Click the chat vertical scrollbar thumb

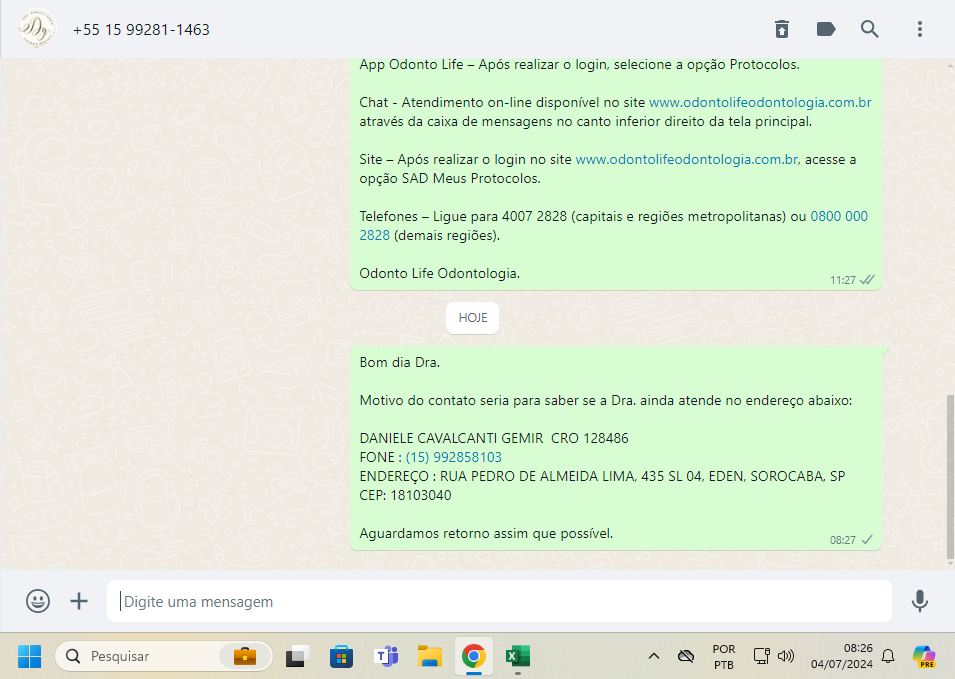pos(950,477)
